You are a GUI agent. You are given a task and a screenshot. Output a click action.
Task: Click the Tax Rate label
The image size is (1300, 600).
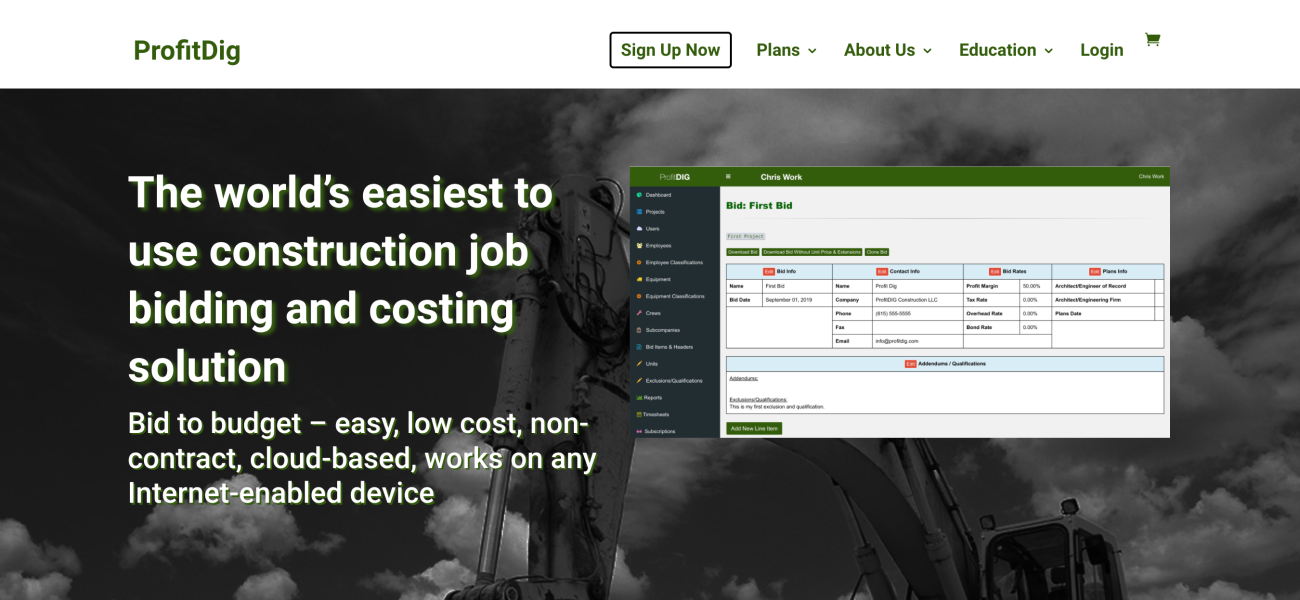(977, 299)
